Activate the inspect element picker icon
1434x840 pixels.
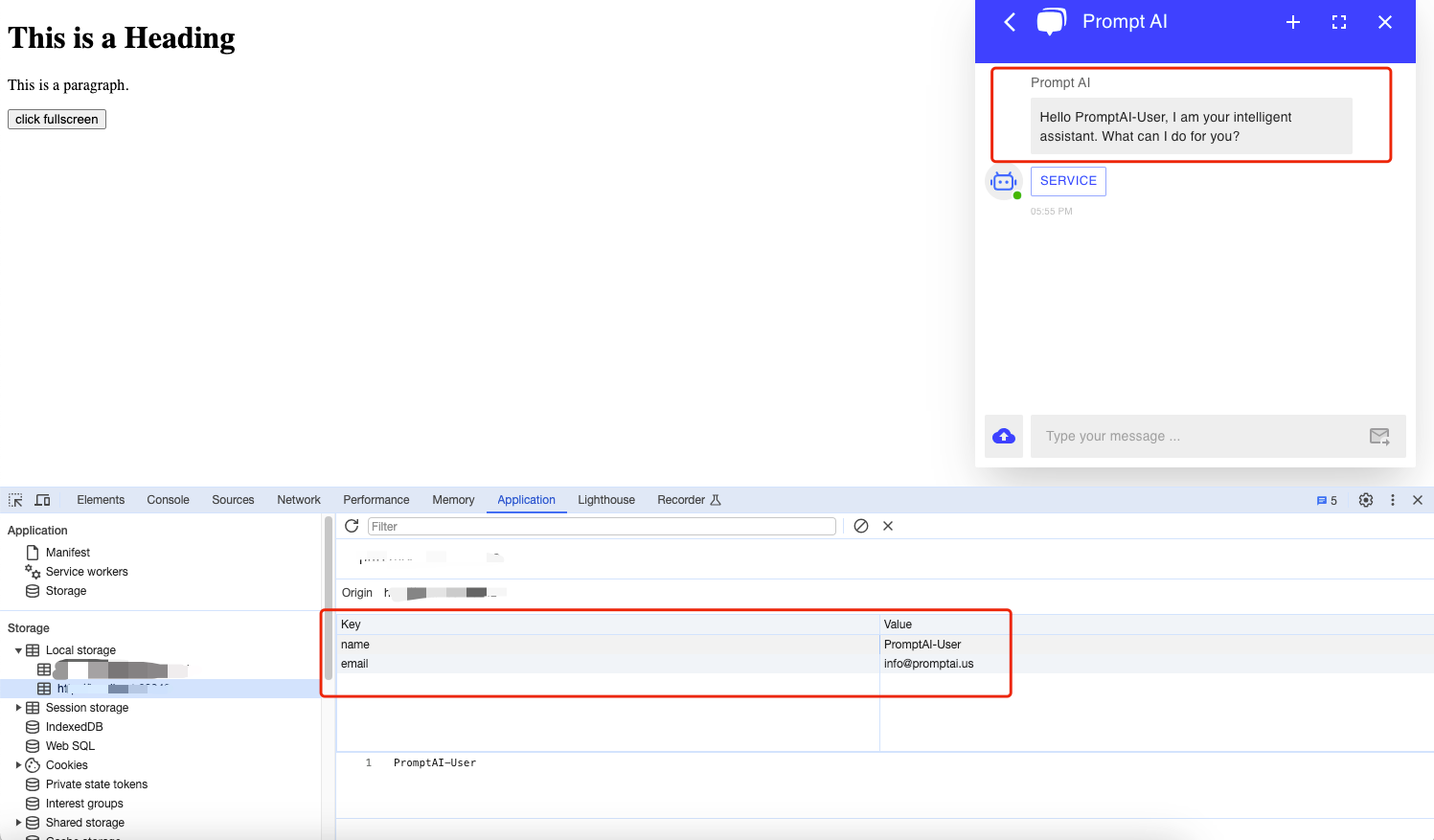tap(15, 500)
